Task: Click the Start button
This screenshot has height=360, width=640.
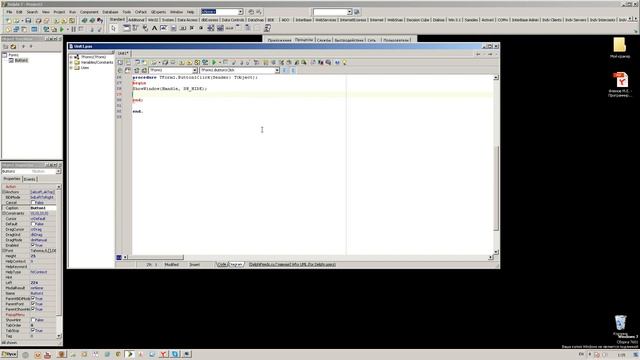Action: 9,354
